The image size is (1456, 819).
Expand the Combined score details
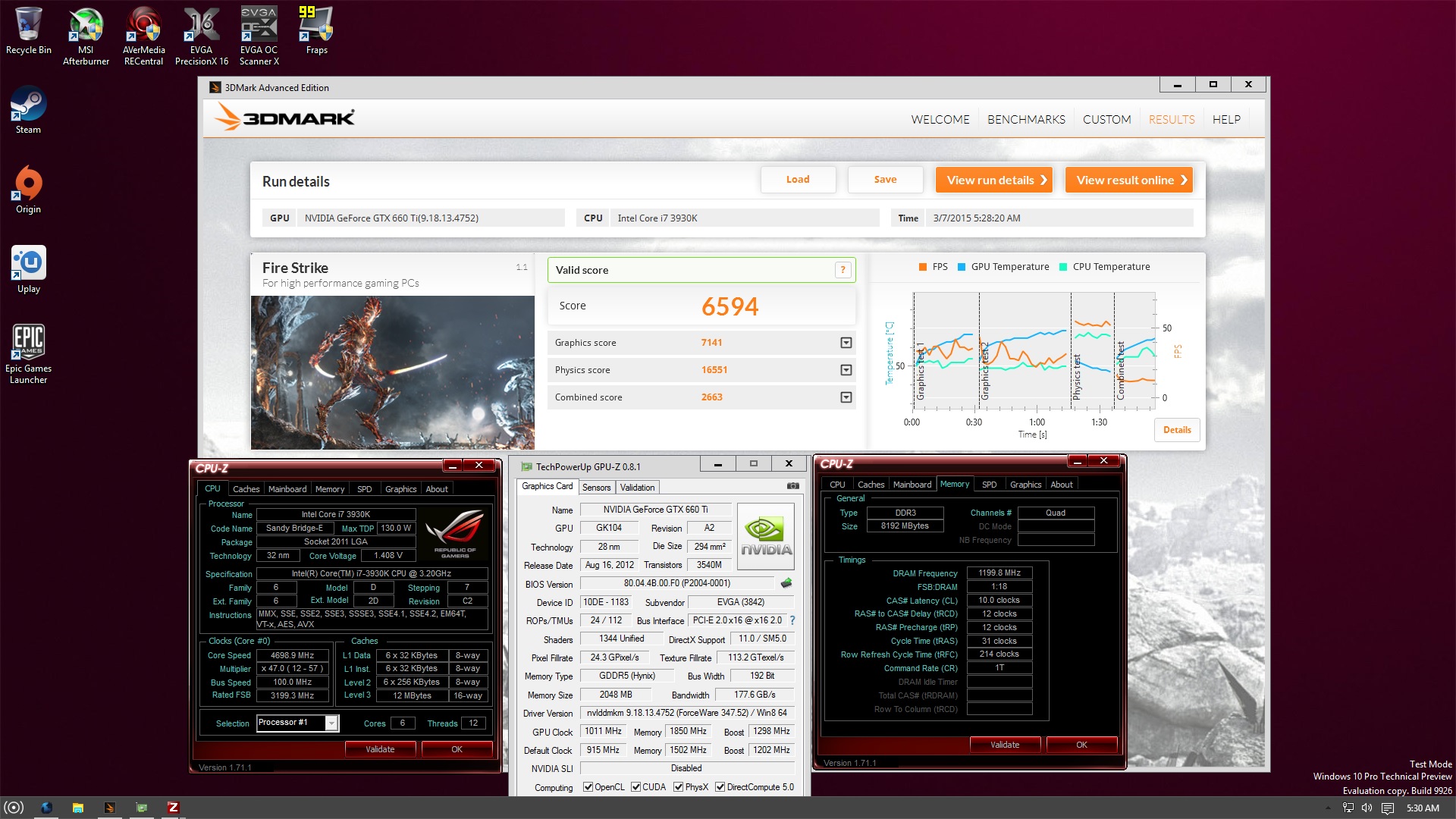[x=846, y=397]
